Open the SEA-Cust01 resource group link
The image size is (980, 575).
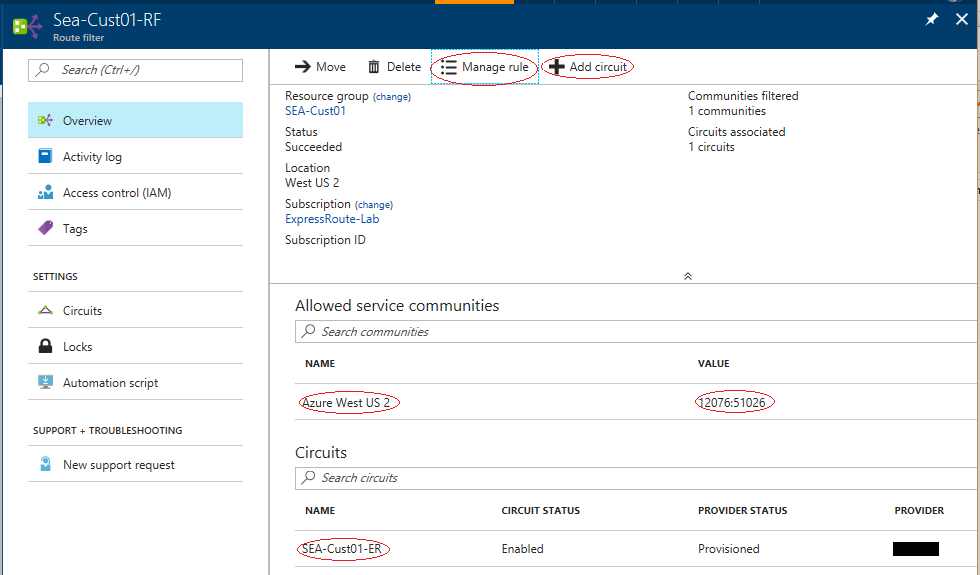click(x=315, y=111)
